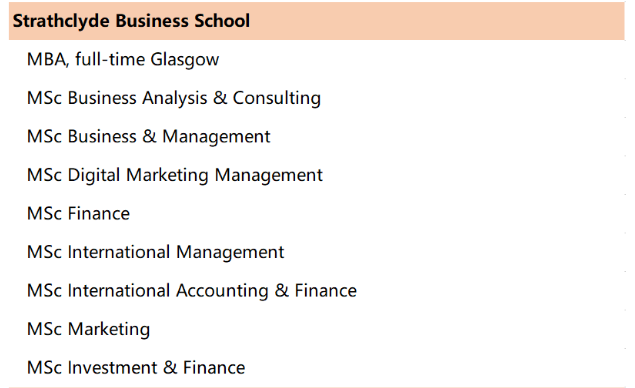This screenshot has height=388, width=635.
Task: Click the word Consulting in second row
Action: tap(277, 98)
